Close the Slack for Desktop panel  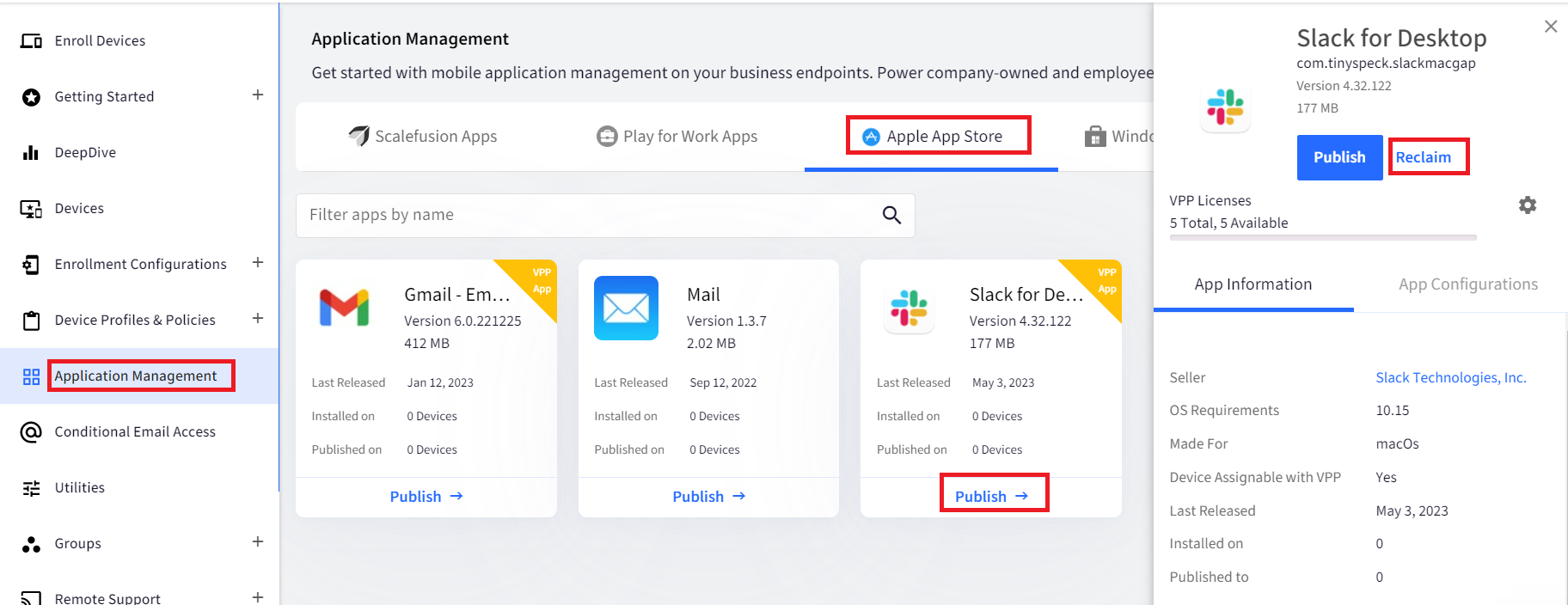pos(1550,27)
